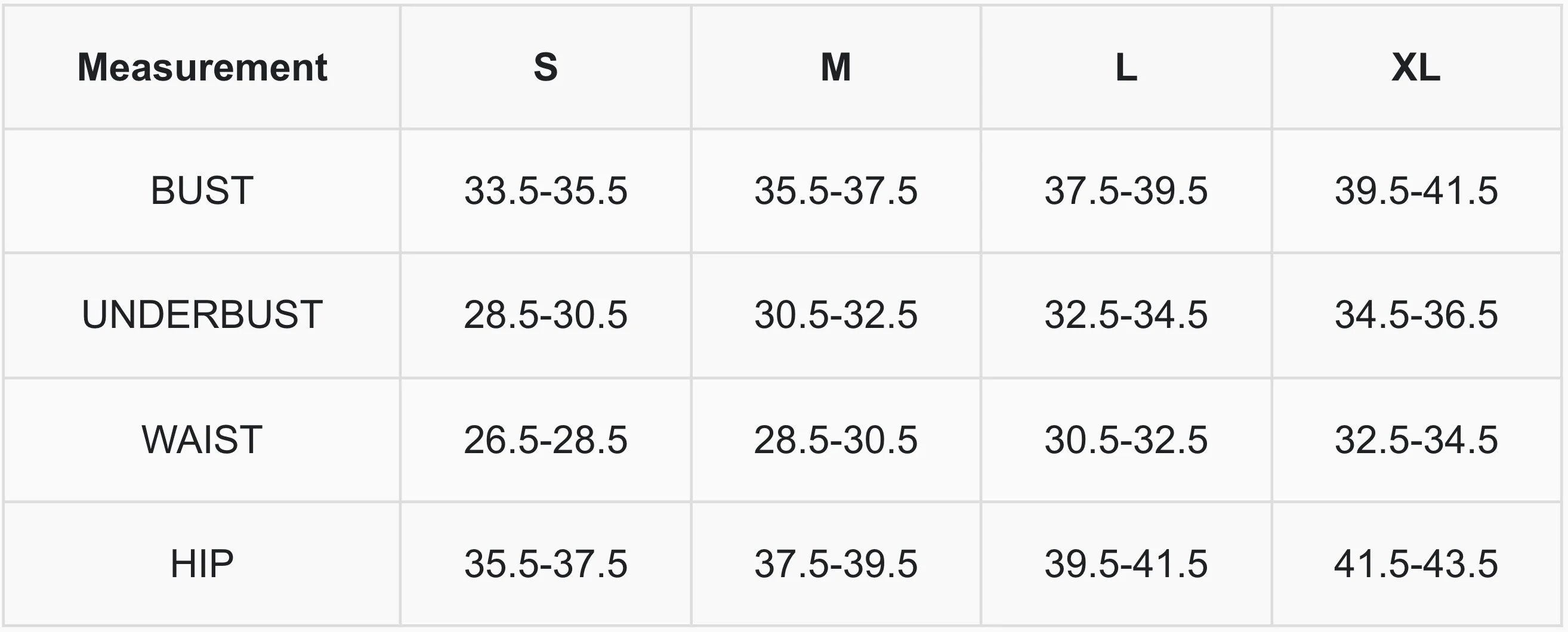The height and width of the screenshot is (632, 1568).
Task: Select the L size column header
Action: pyautogui.click(x=1126, y=67)
